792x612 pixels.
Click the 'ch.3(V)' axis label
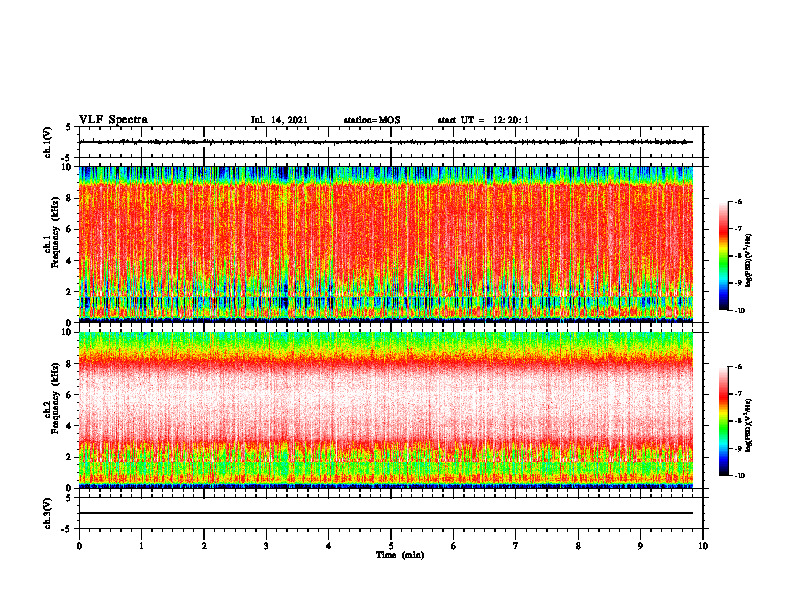[47, 514]
